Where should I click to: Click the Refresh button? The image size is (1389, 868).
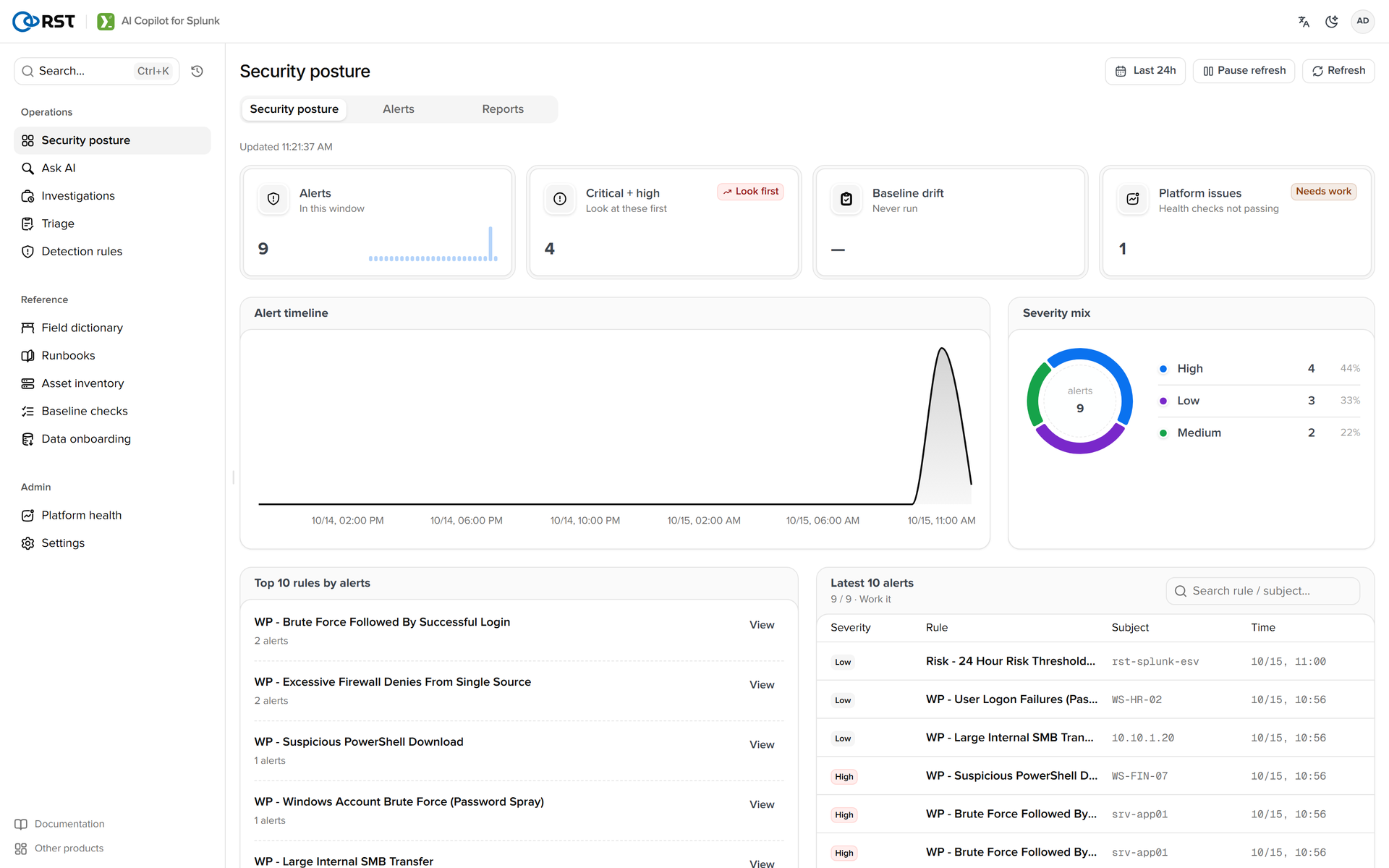(1338, 71)
